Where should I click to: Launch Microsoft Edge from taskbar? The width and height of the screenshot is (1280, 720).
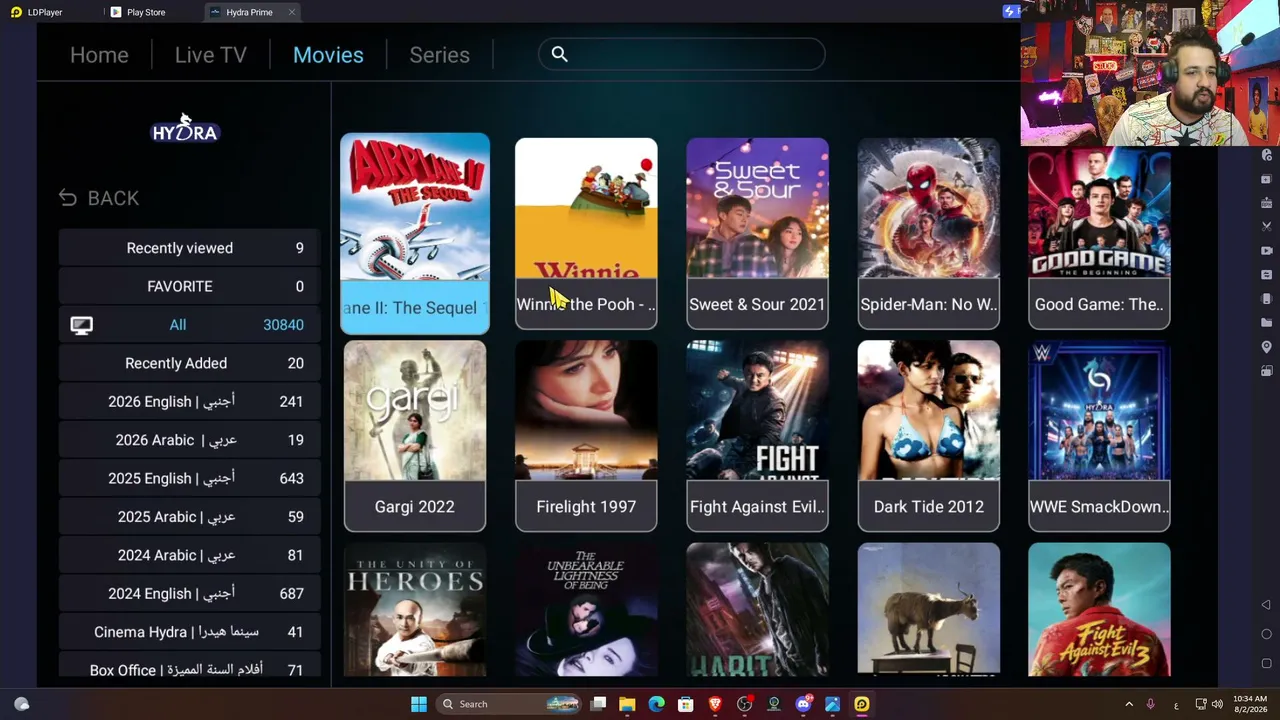click(x=656, y=704)
